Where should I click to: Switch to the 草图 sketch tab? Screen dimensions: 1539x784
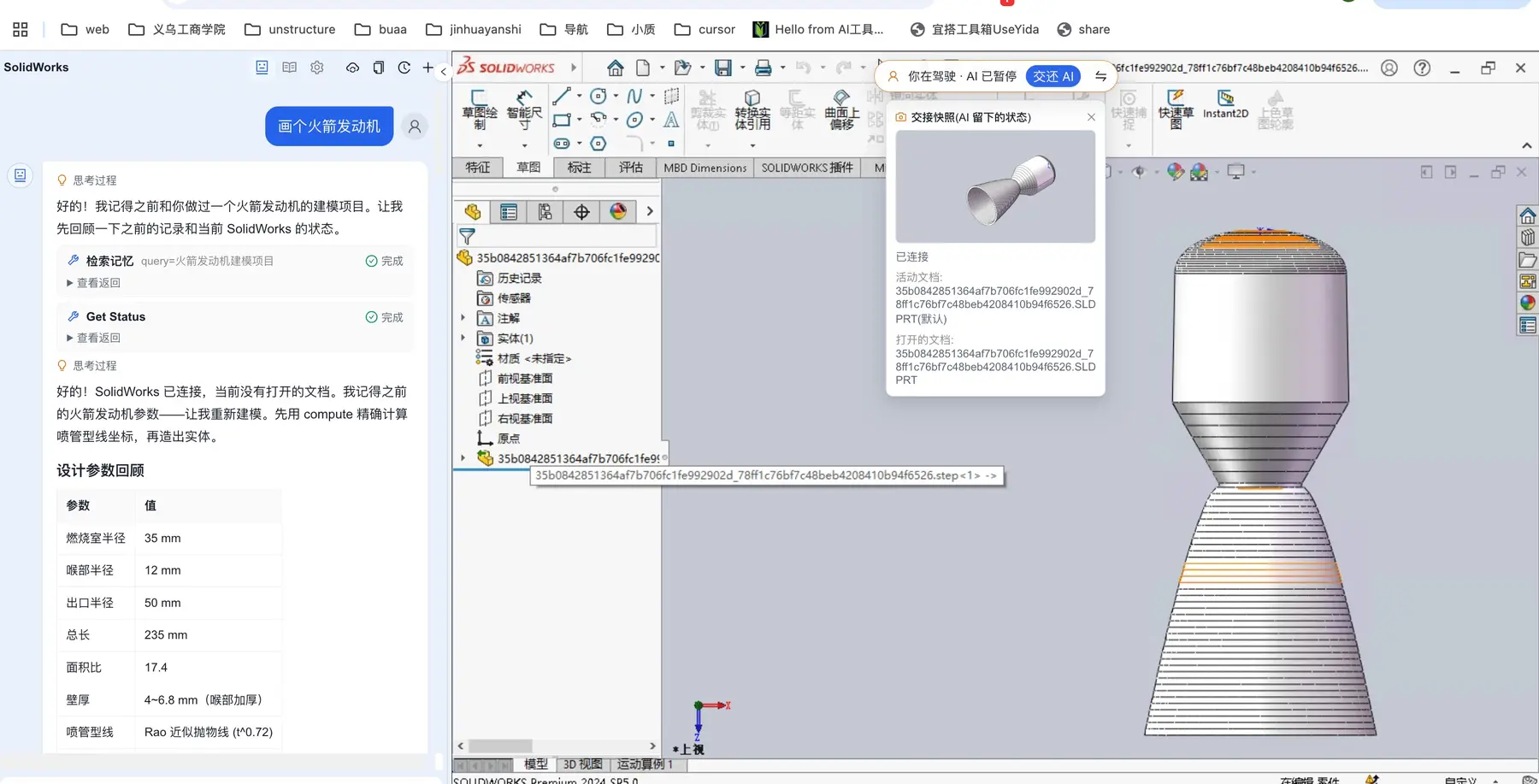(528, 168)
